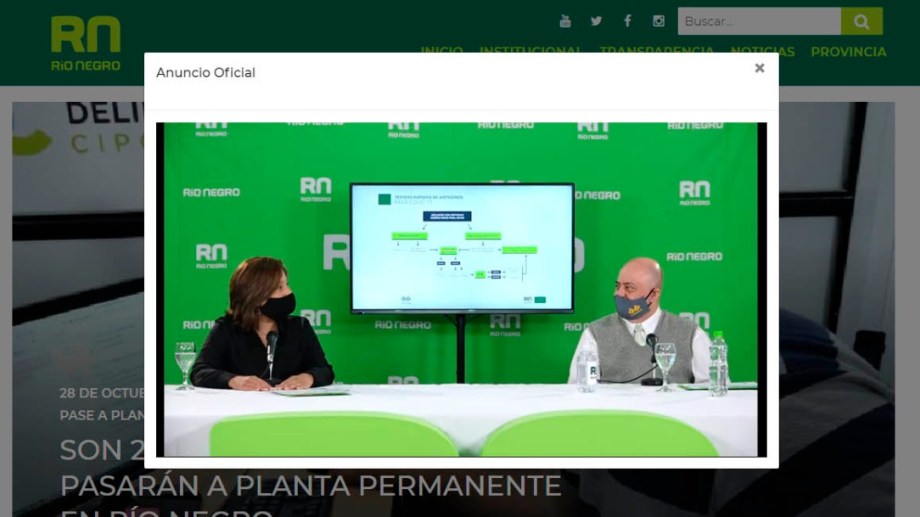This screenshot has width=920, height=517.
Task: Open the PASARÁN A PLANTA PERMANENTE headline
Action: point(310,486)
